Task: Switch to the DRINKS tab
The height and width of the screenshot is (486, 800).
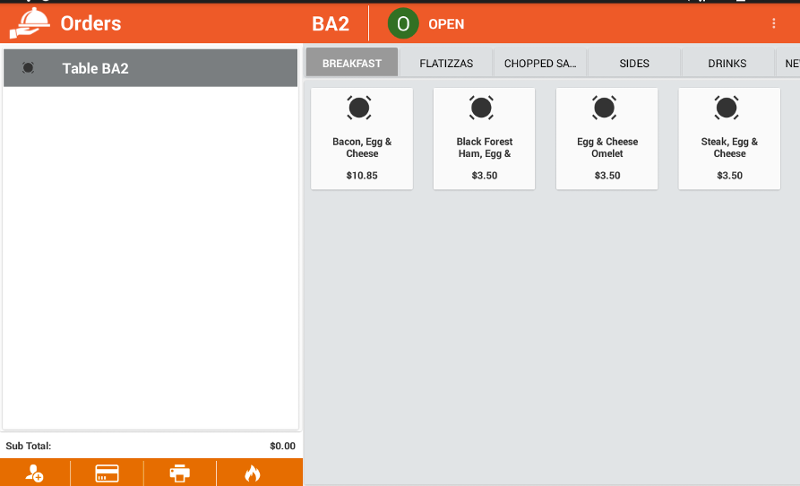Action: (x=728, y=63)
